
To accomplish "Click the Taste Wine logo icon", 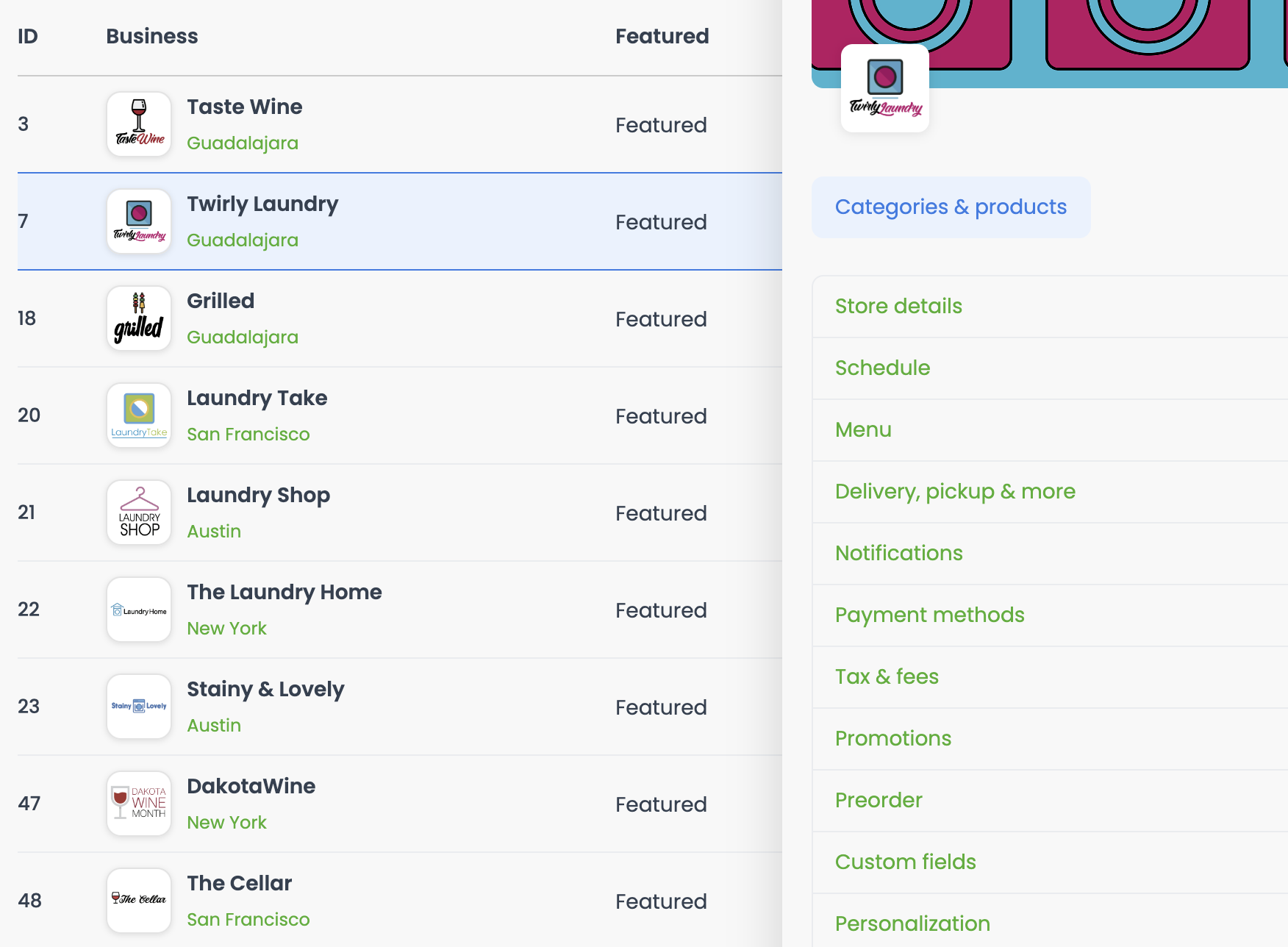I will point(139,124).
